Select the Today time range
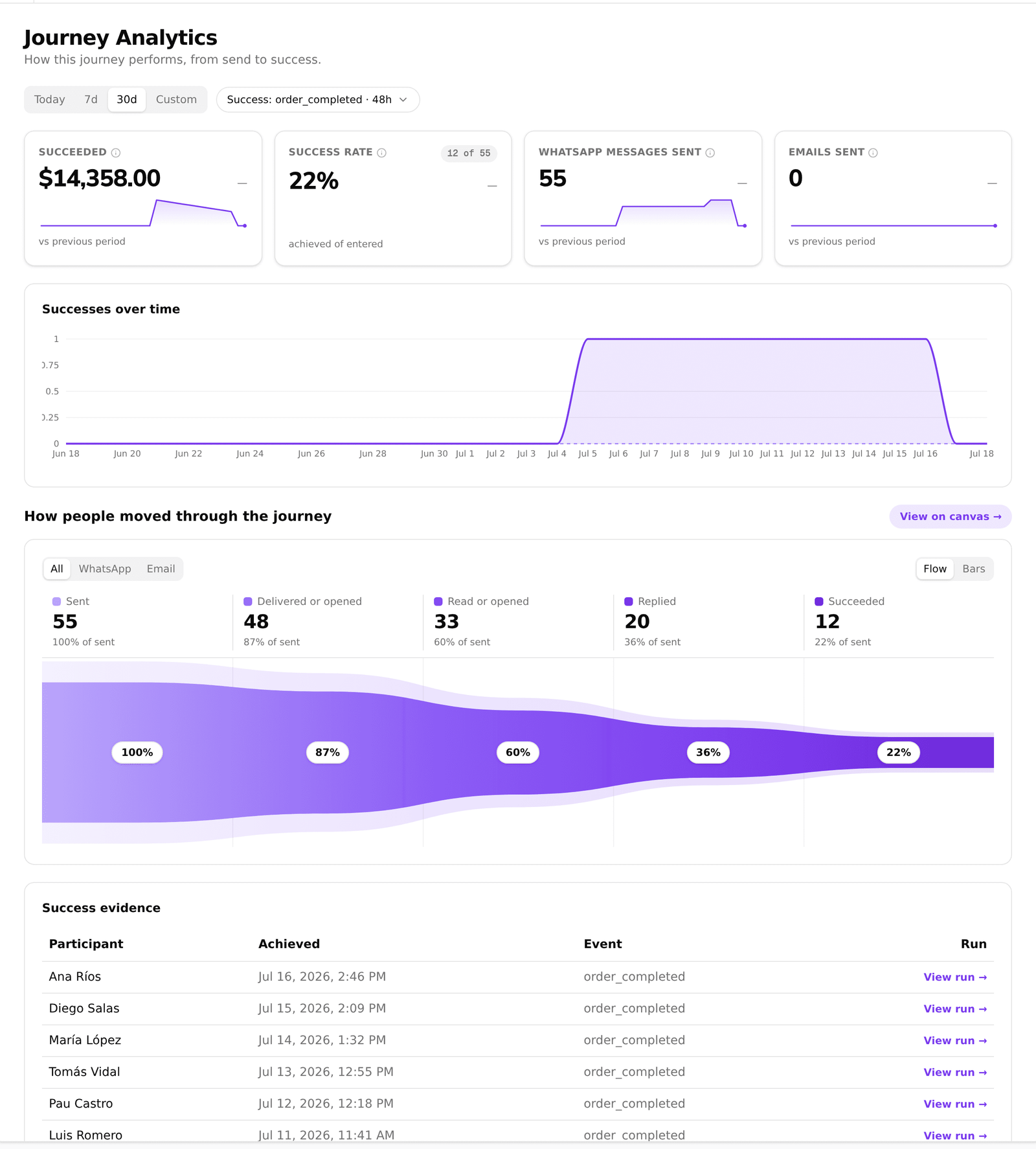Viewport: 1036px width, 1149px height. (50, 100)
